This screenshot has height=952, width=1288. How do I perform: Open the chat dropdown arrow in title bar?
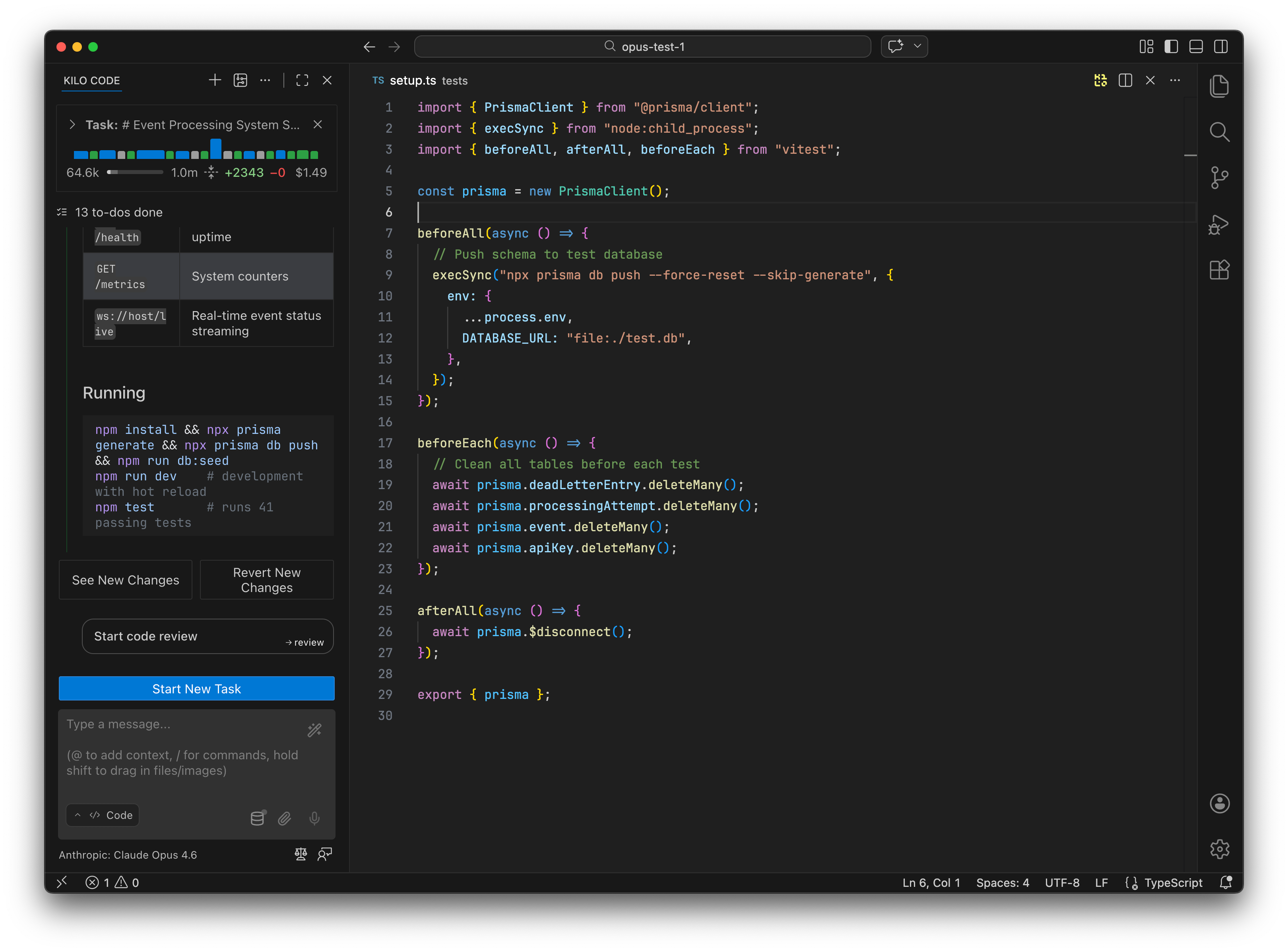917,46
